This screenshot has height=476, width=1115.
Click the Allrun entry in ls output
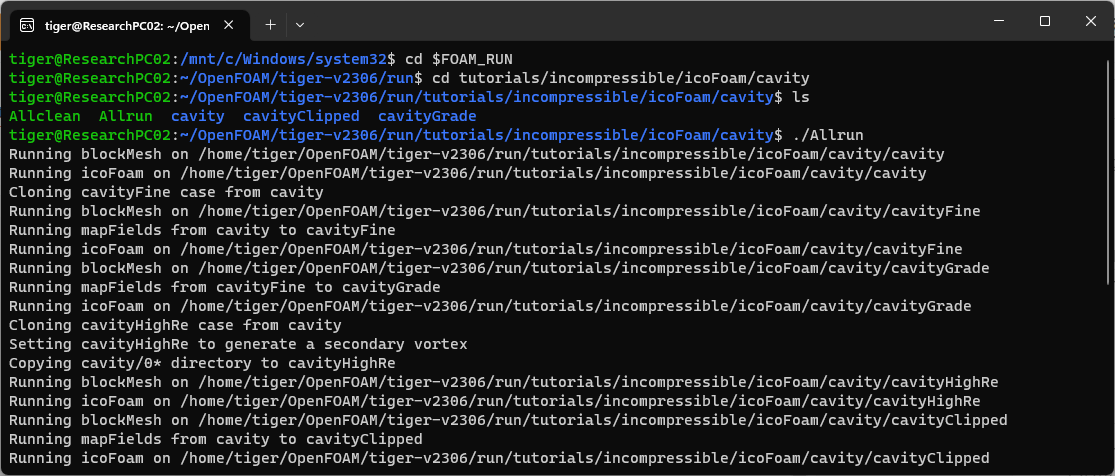click(126, 116)
